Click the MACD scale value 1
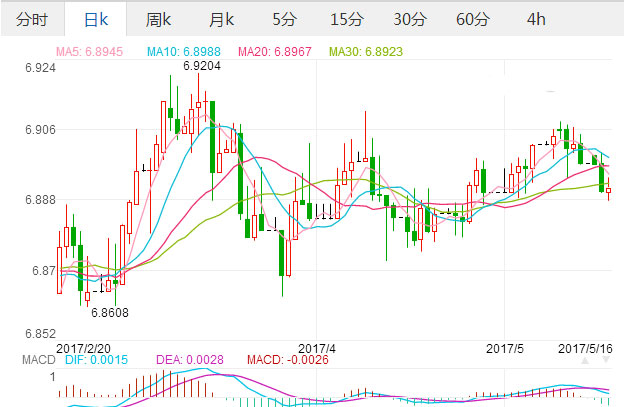624x407 pixels. point(53,377)
